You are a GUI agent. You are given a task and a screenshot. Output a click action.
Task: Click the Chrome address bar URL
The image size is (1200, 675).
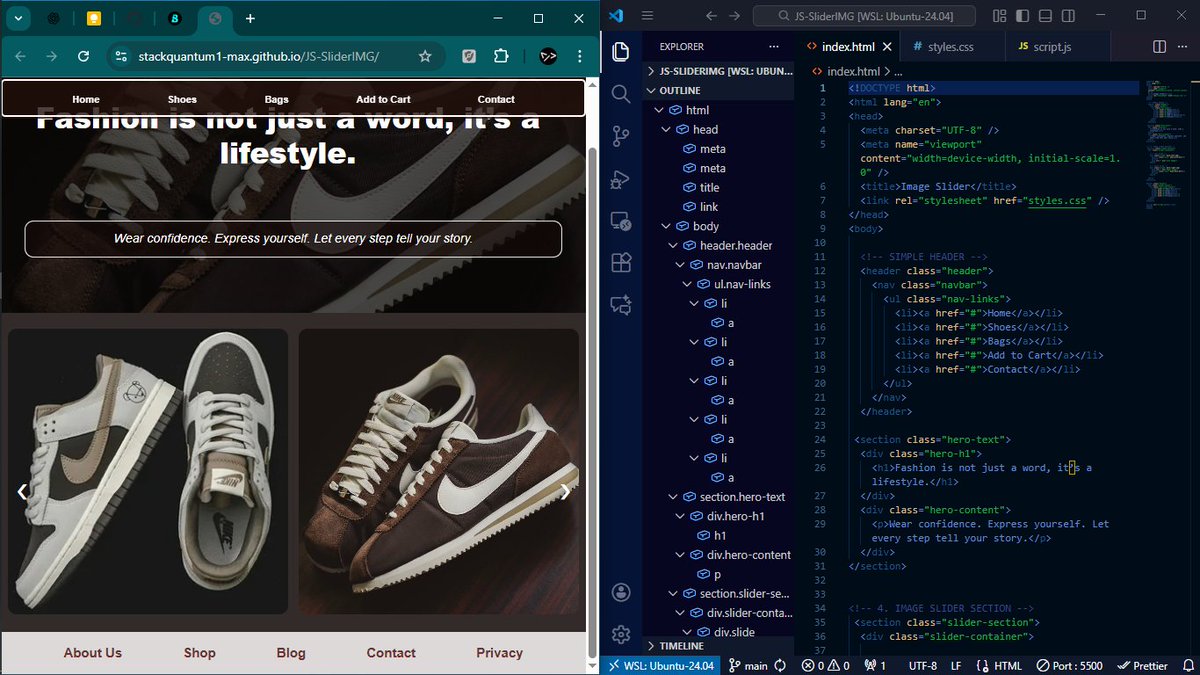click(x=259, y=56)
